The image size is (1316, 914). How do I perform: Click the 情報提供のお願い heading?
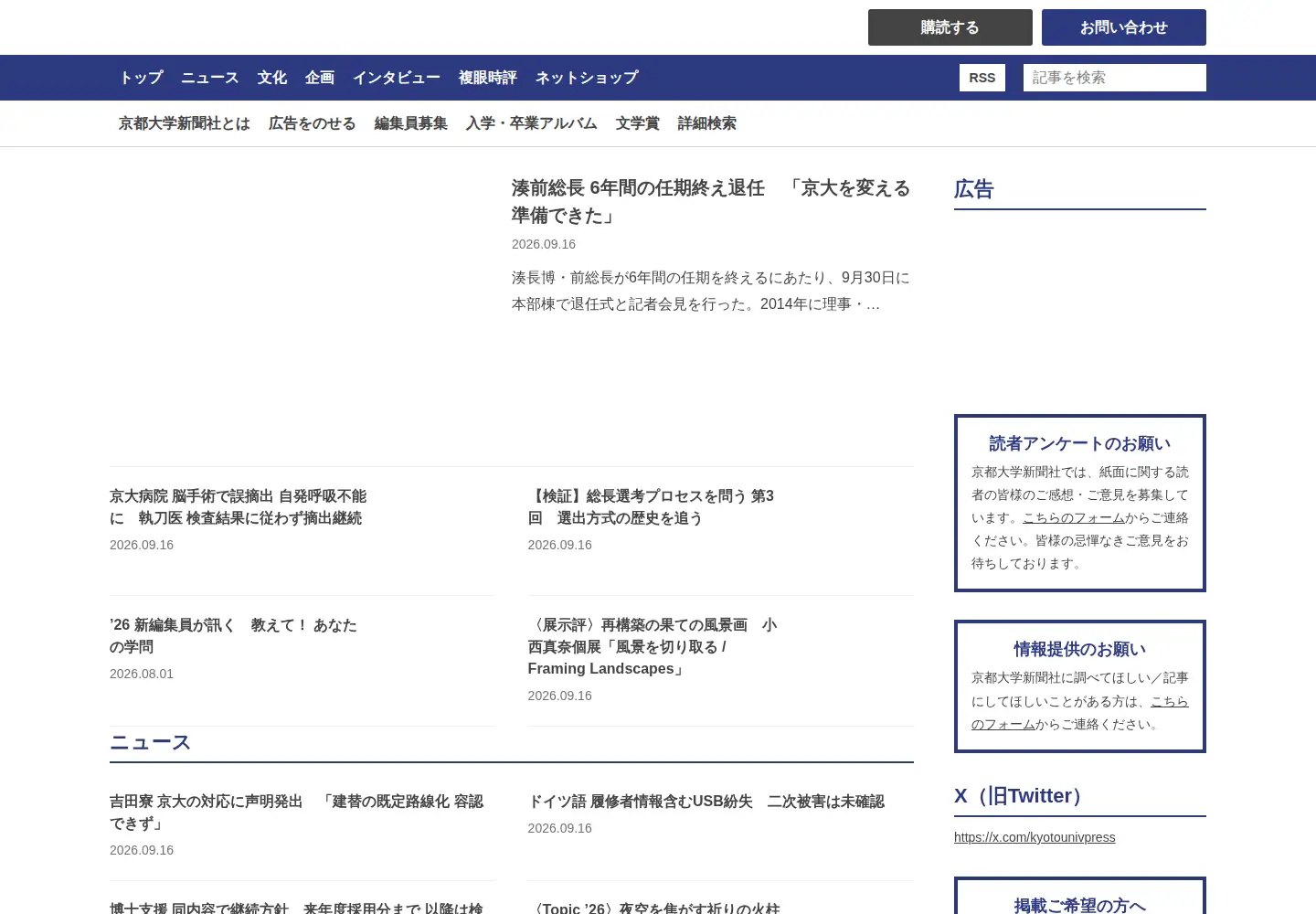(x=1080, y=650)
